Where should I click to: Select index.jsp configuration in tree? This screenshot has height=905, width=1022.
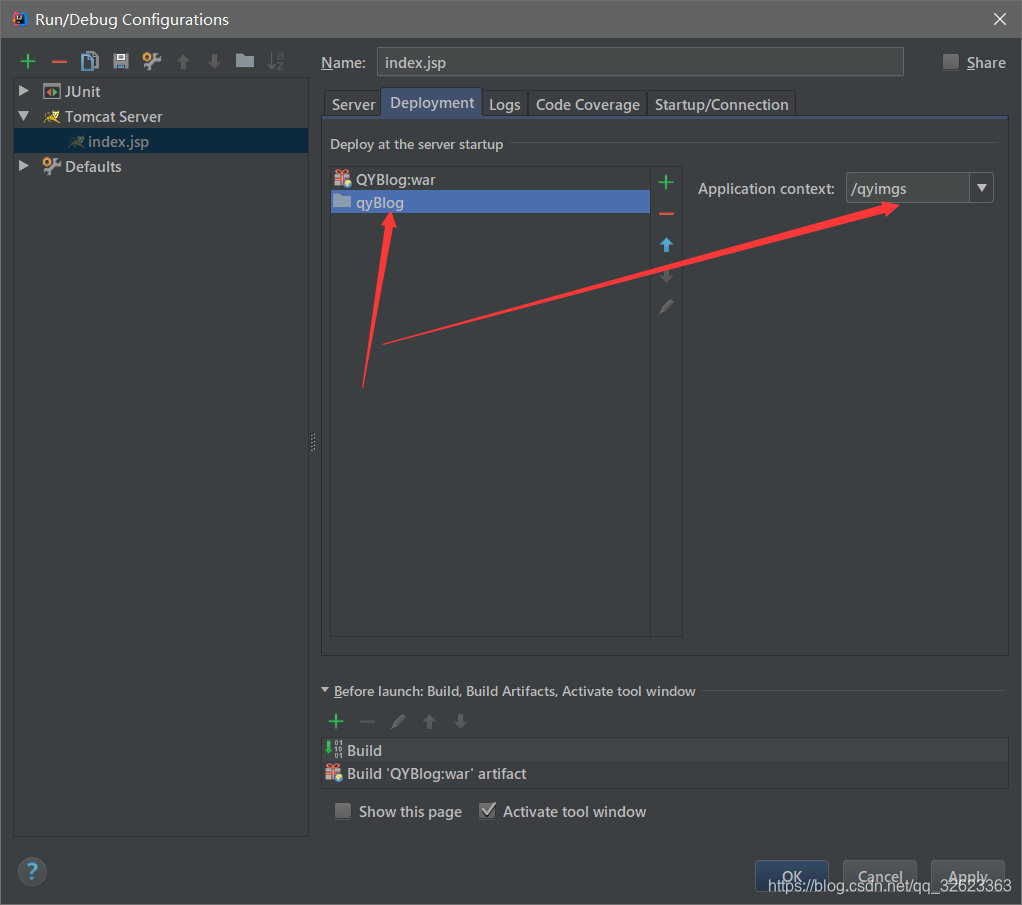click(161, 141)
